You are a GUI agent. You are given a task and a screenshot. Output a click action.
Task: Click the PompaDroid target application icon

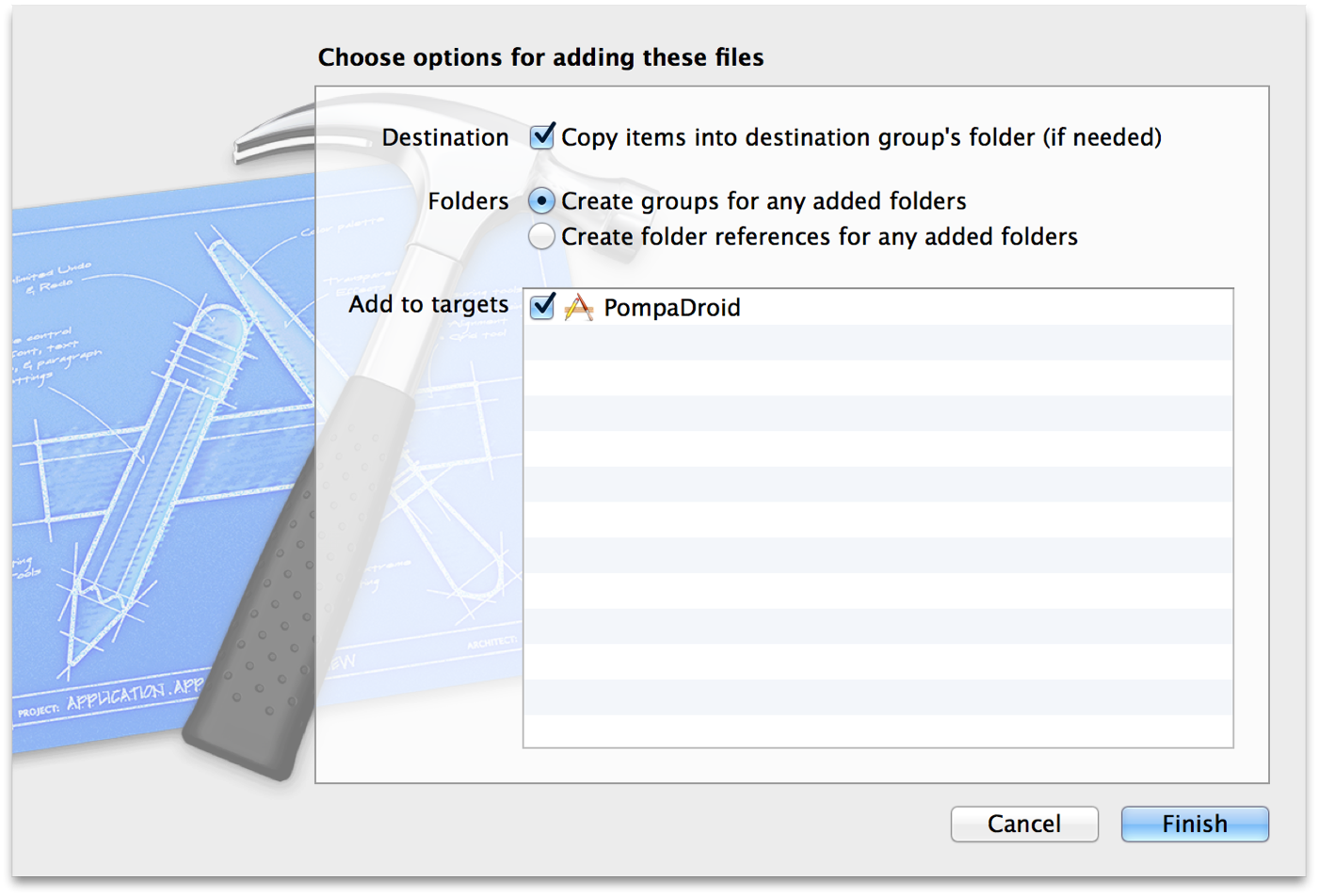tap(578, 308)
